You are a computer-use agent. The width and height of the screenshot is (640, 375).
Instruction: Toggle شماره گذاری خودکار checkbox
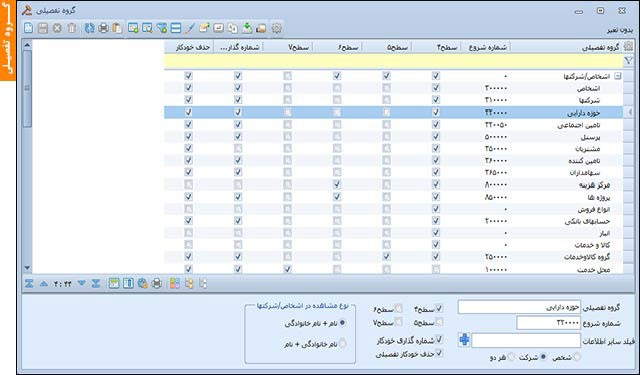point(439,339)
